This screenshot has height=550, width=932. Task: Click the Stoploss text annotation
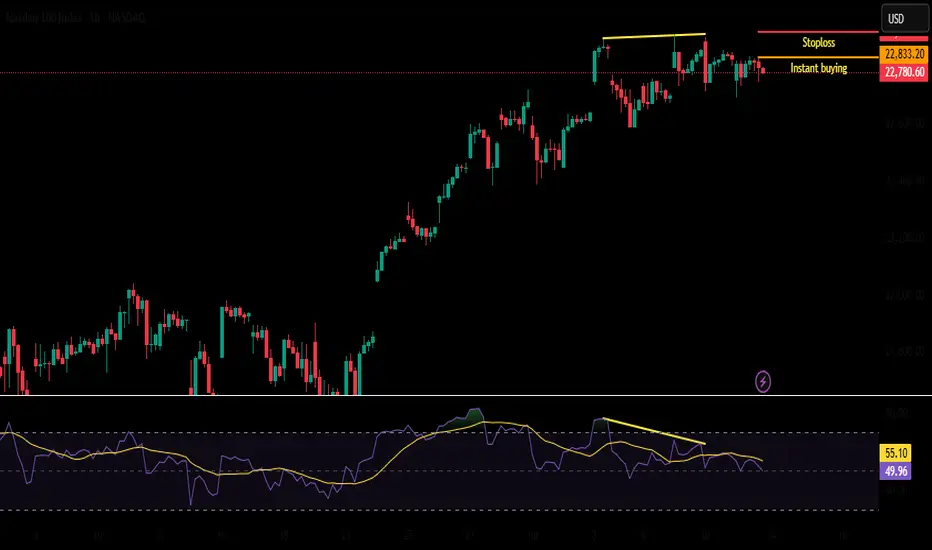(818, 42)
